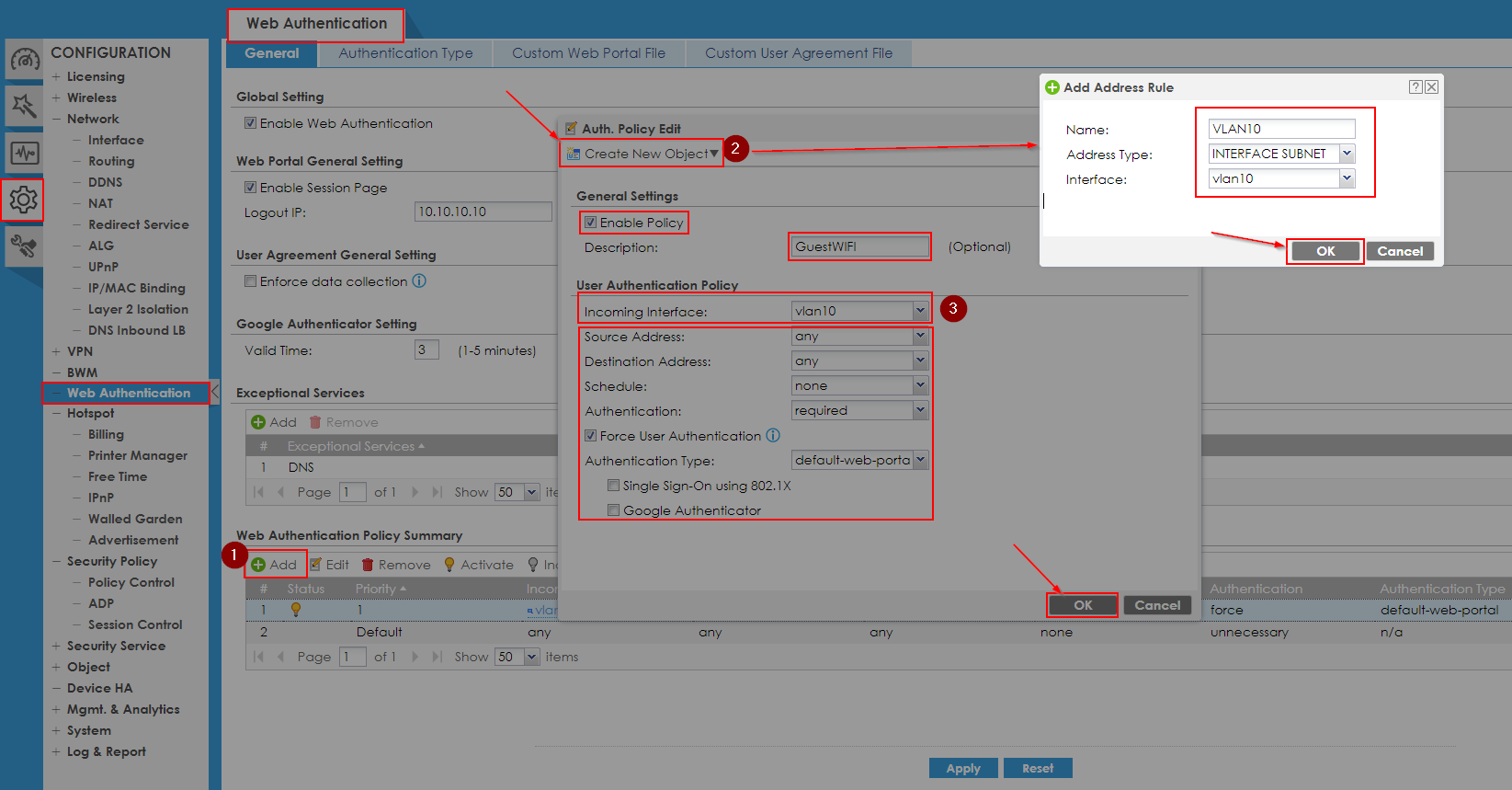Select Walled Garden in the Hotspot tree

pos(135,519)
